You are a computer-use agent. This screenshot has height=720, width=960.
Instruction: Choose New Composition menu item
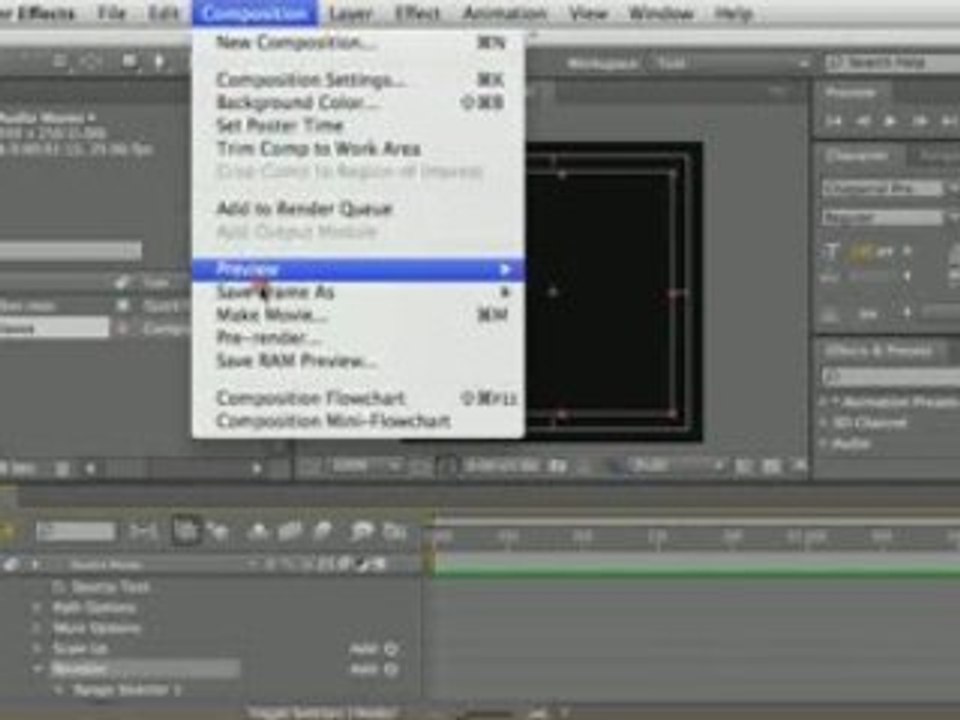pyautogui.click(x=358, y=43)
